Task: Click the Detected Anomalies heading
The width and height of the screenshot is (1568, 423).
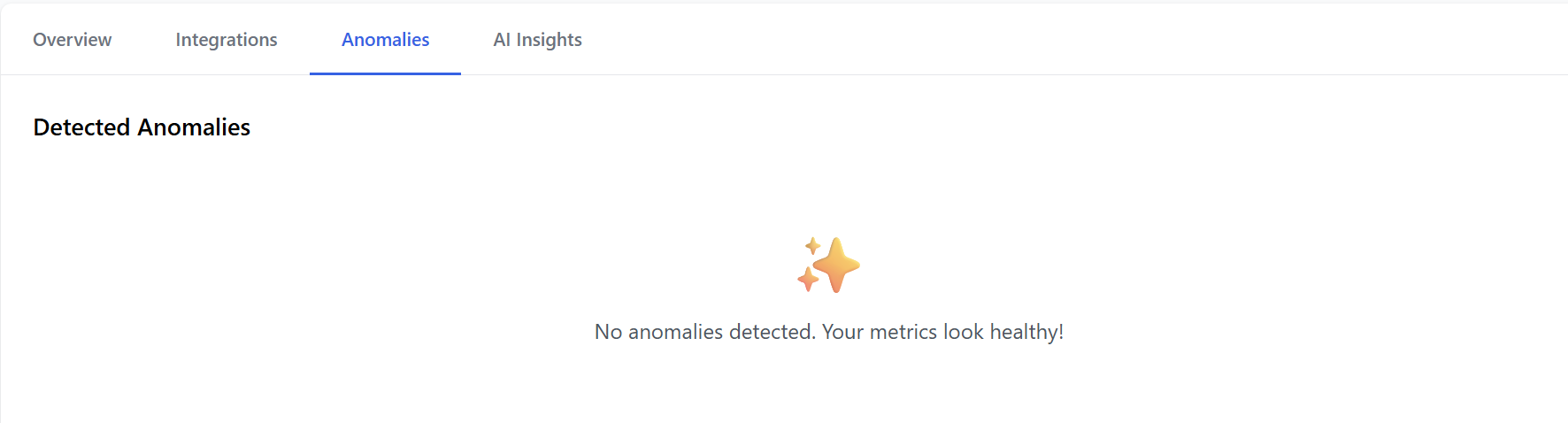Action: click(142, 127)
